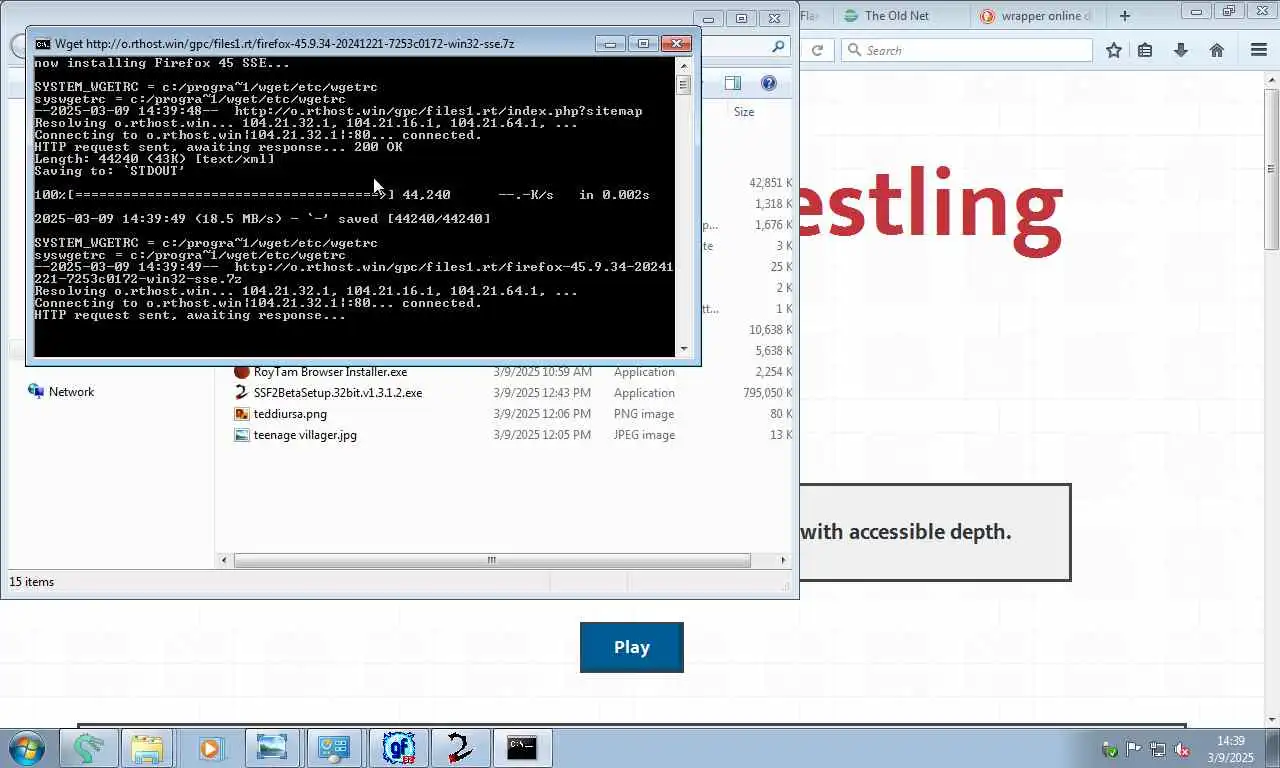This screenshot has height=768, width=1280.
Task: Open the browser hamburger menu
Action: (x=1259, y=50)
